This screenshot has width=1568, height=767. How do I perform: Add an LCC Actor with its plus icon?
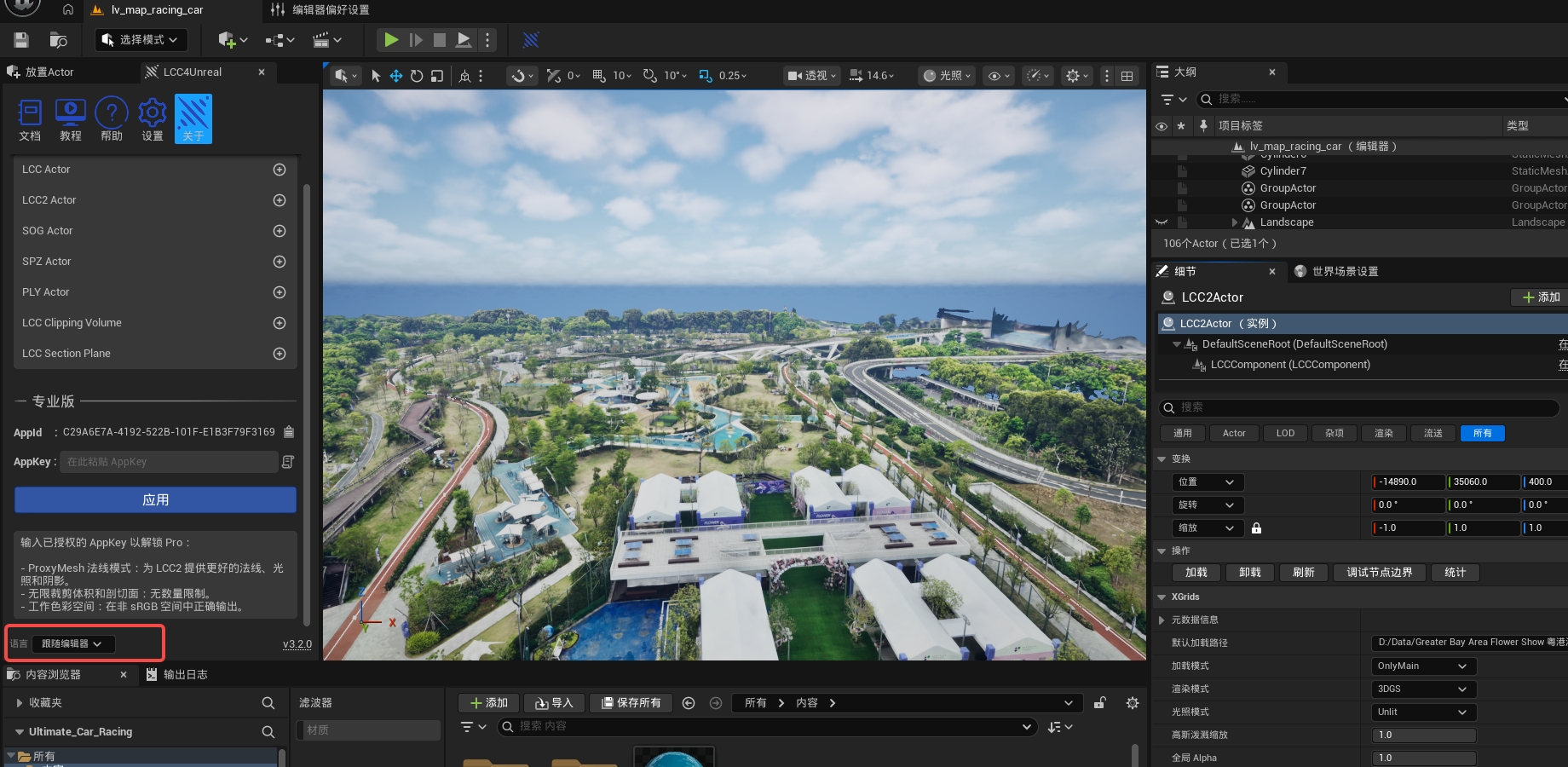pyautogui.click(x=279, y=170)
